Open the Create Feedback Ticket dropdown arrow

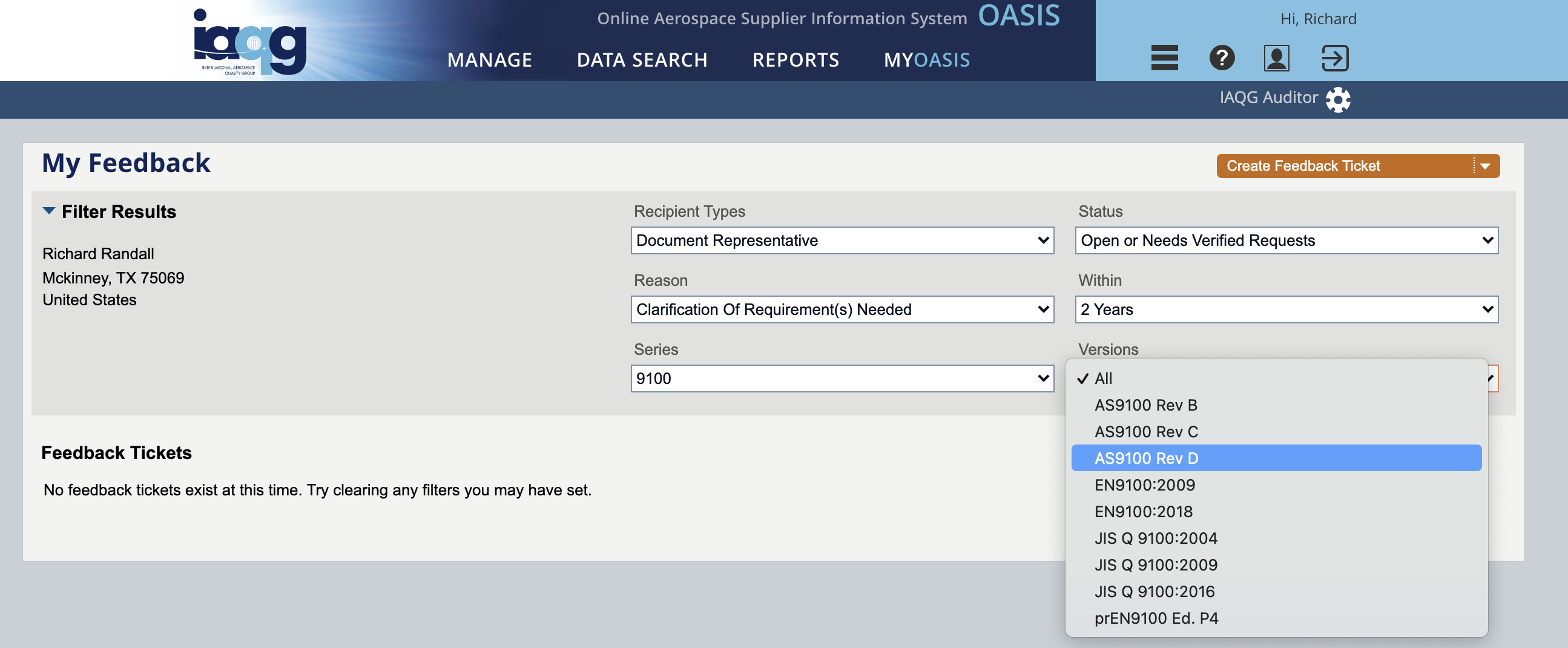1485,167
